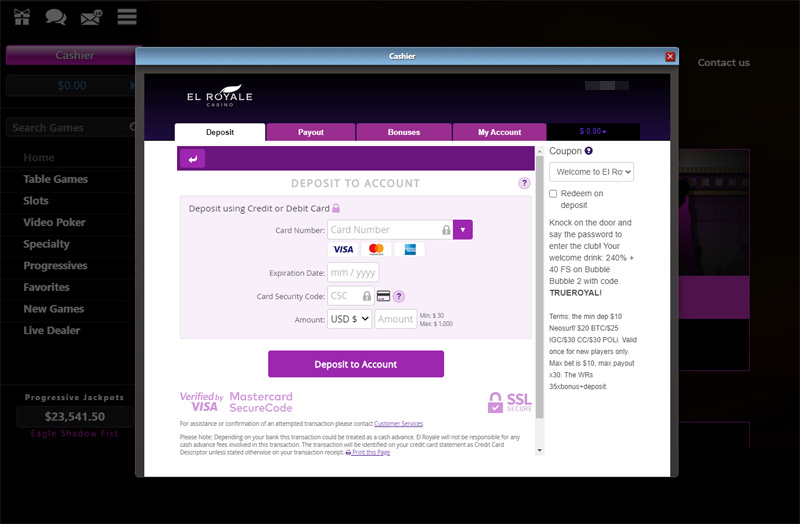The width and height of the screenshot is (800, 524).
Task: Click the Eagle Shadow Fist jackpot title
Action: point(74,433)
